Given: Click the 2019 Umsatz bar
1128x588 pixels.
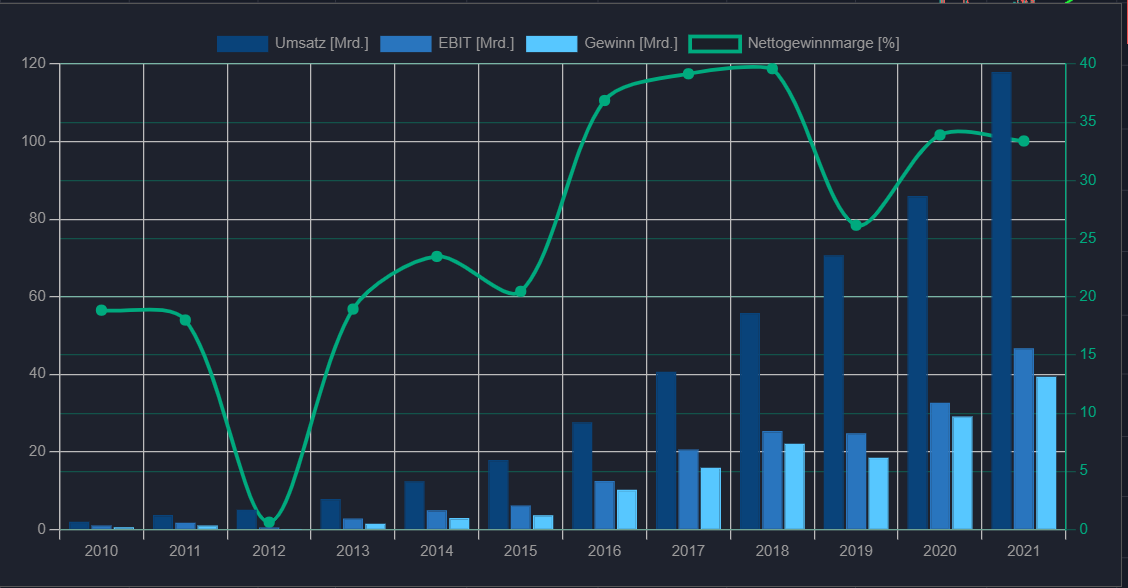Looking at the screenshot, I should (834, 392).
